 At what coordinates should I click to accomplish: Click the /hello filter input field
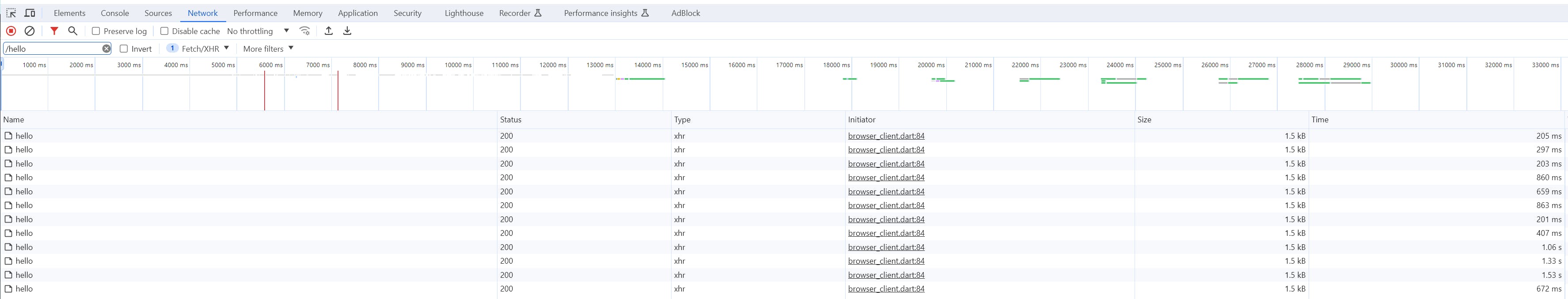click(53, 49)
